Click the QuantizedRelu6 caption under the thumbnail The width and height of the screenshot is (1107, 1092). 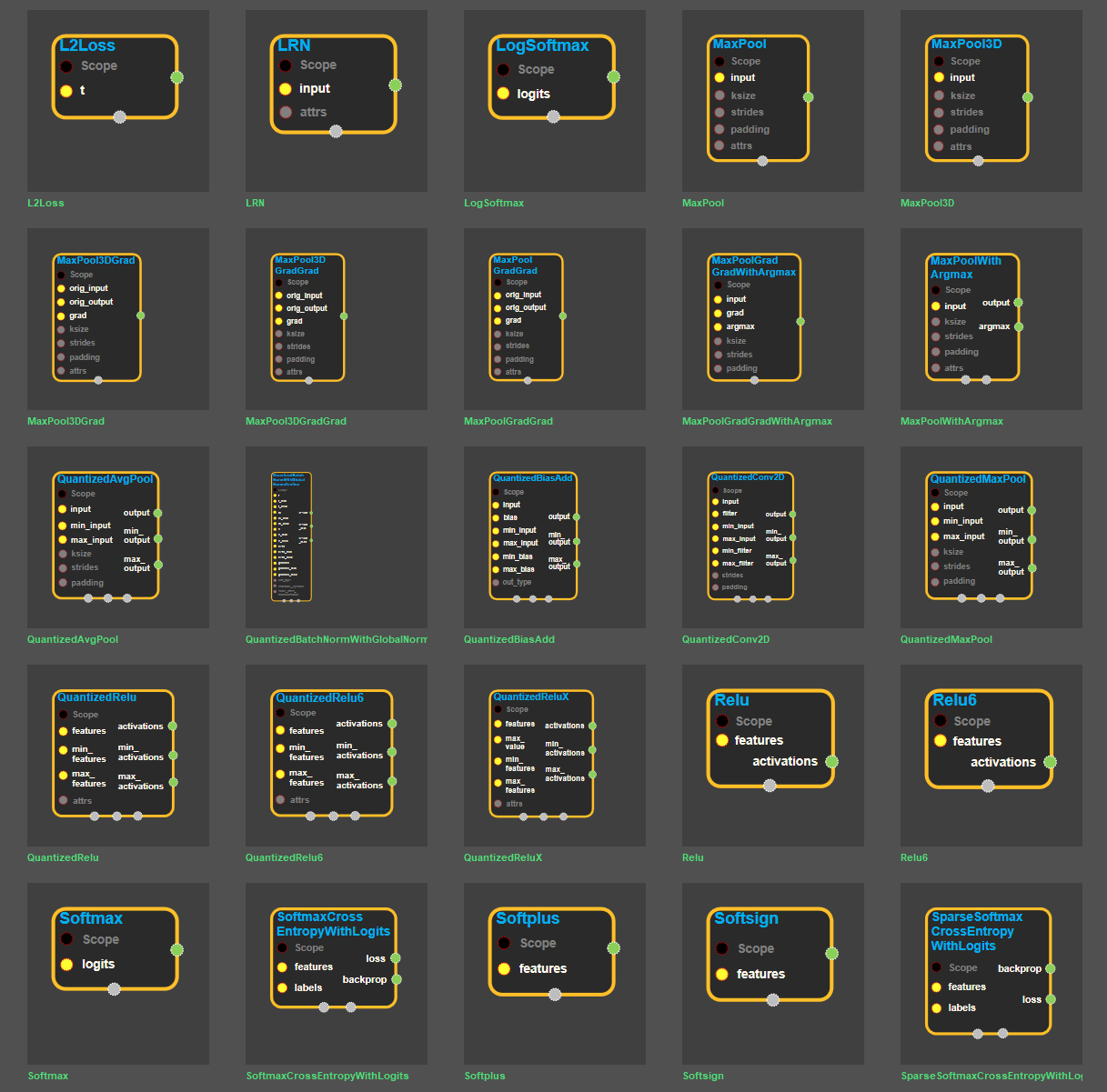click(284, 857)
